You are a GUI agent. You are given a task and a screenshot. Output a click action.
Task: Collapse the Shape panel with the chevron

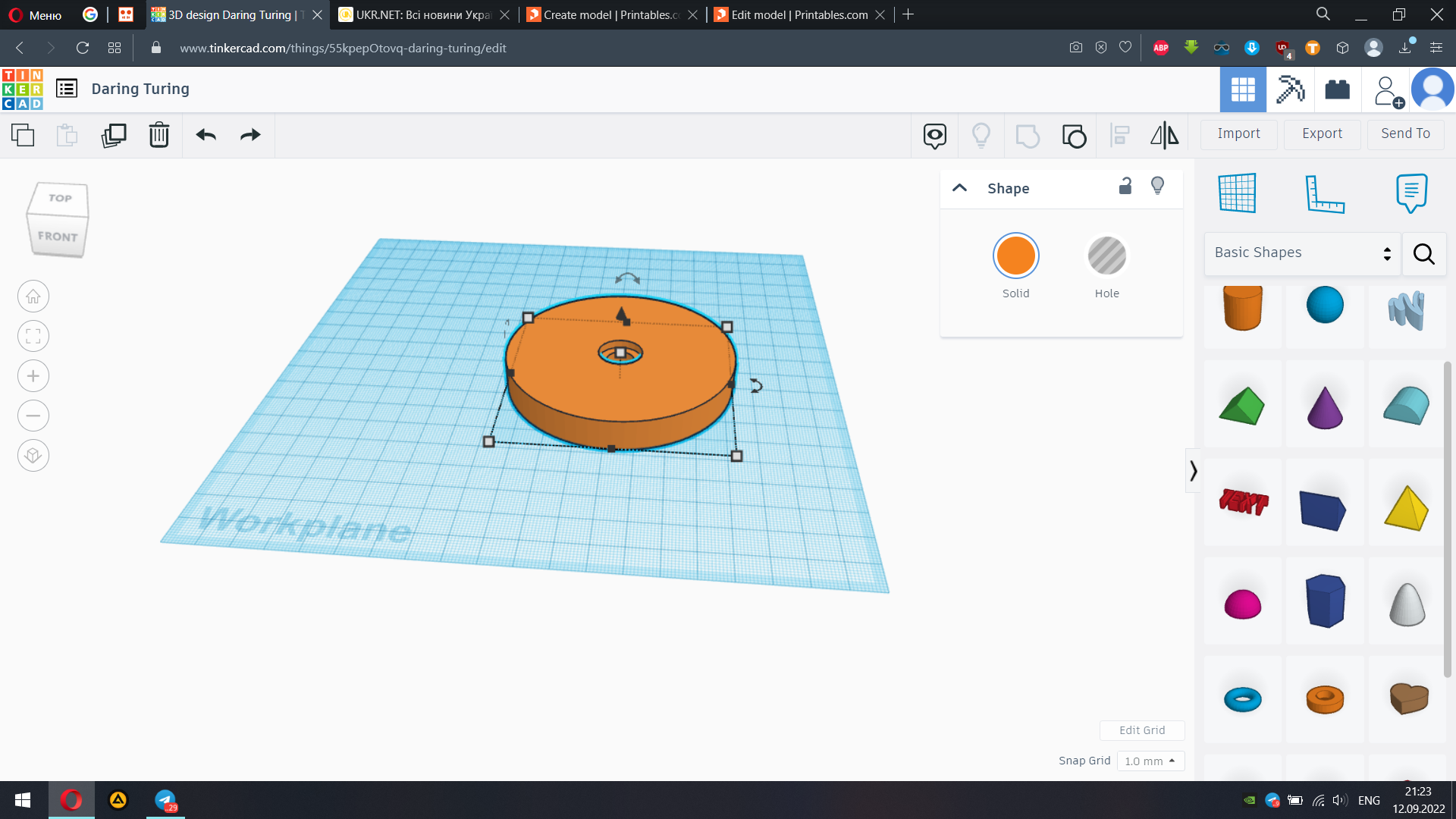(959, 187)
